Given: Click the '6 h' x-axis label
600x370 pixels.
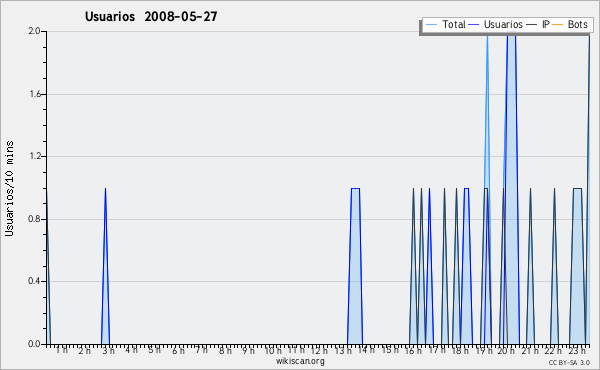Looking at the screenshot, I should pyautogui.click(x=178, y=350).
